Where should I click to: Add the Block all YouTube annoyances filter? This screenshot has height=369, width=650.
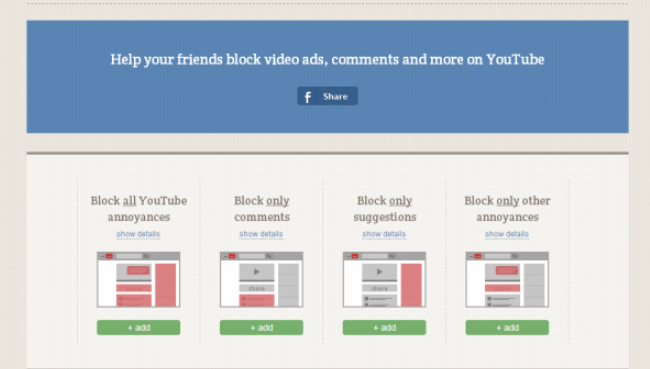click(138, 328)
